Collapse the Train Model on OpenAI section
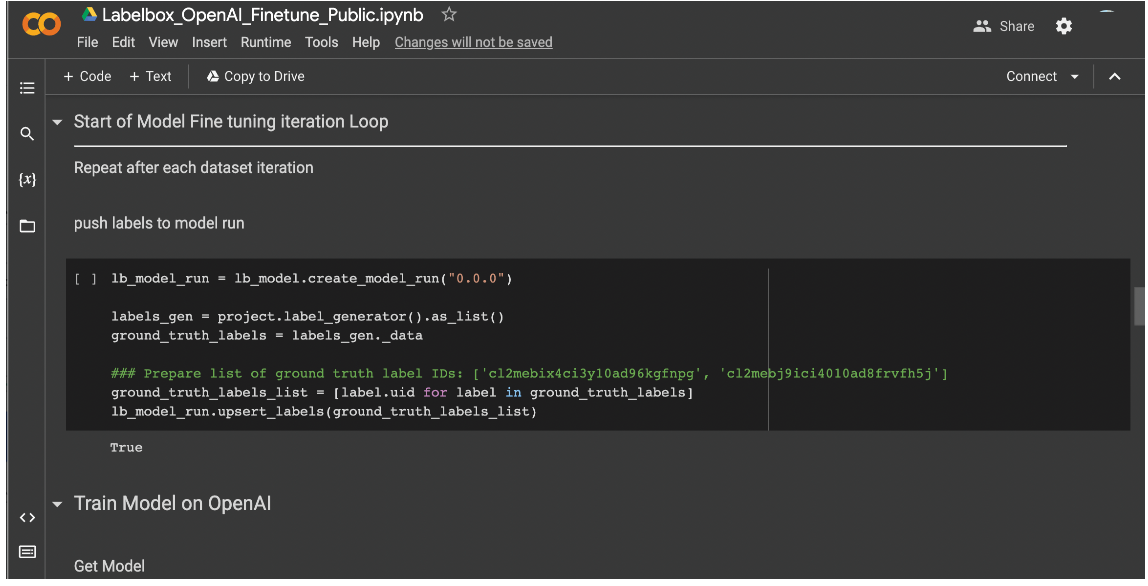Screen dimensions: 1148x586 57,504
